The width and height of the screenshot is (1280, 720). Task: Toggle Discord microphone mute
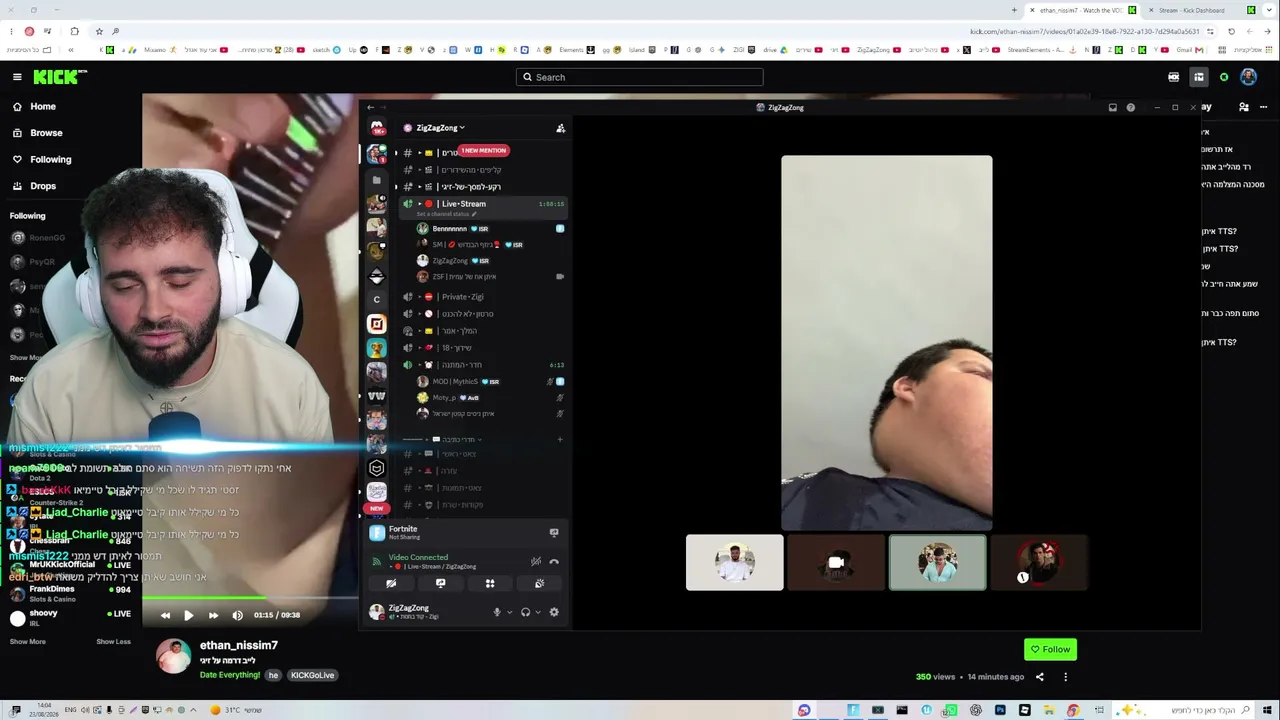(497, 612)
